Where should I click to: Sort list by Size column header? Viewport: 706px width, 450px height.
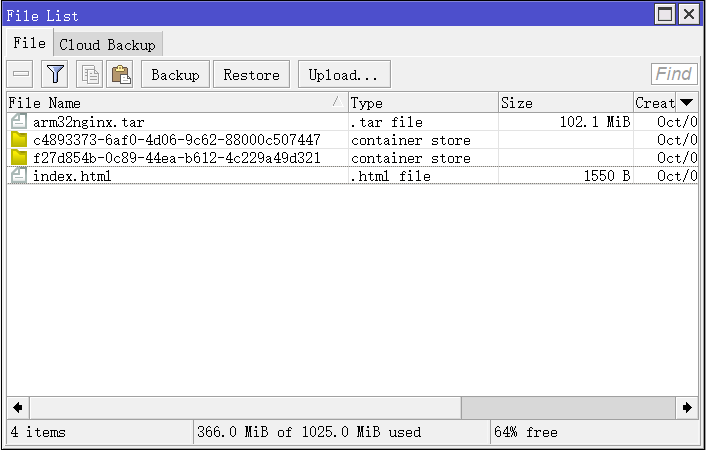[565, 103]
